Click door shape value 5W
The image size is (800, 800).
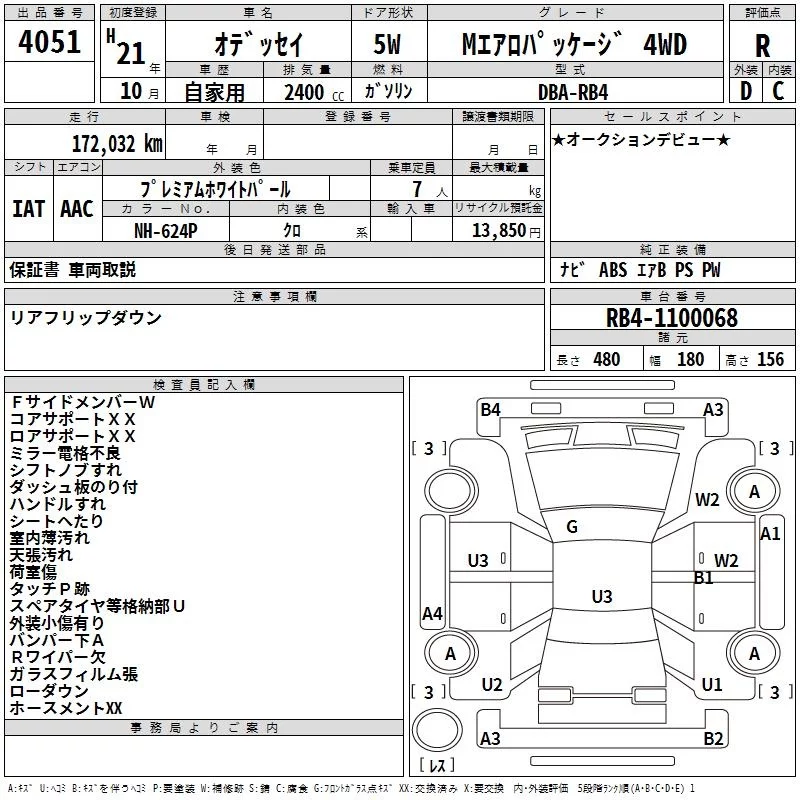387,44
